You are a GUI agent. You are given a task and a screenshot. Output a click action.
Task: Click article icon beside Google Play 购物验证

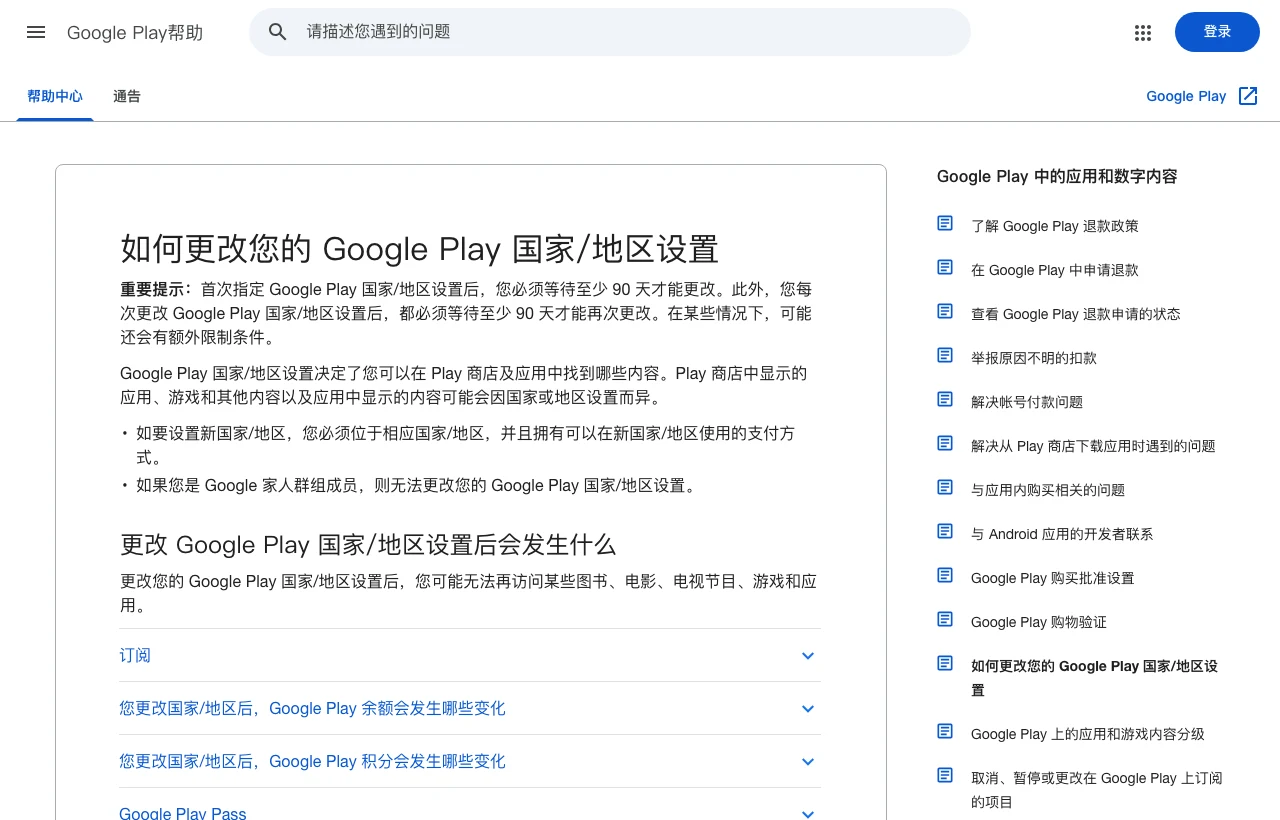[x=945, y=619]
